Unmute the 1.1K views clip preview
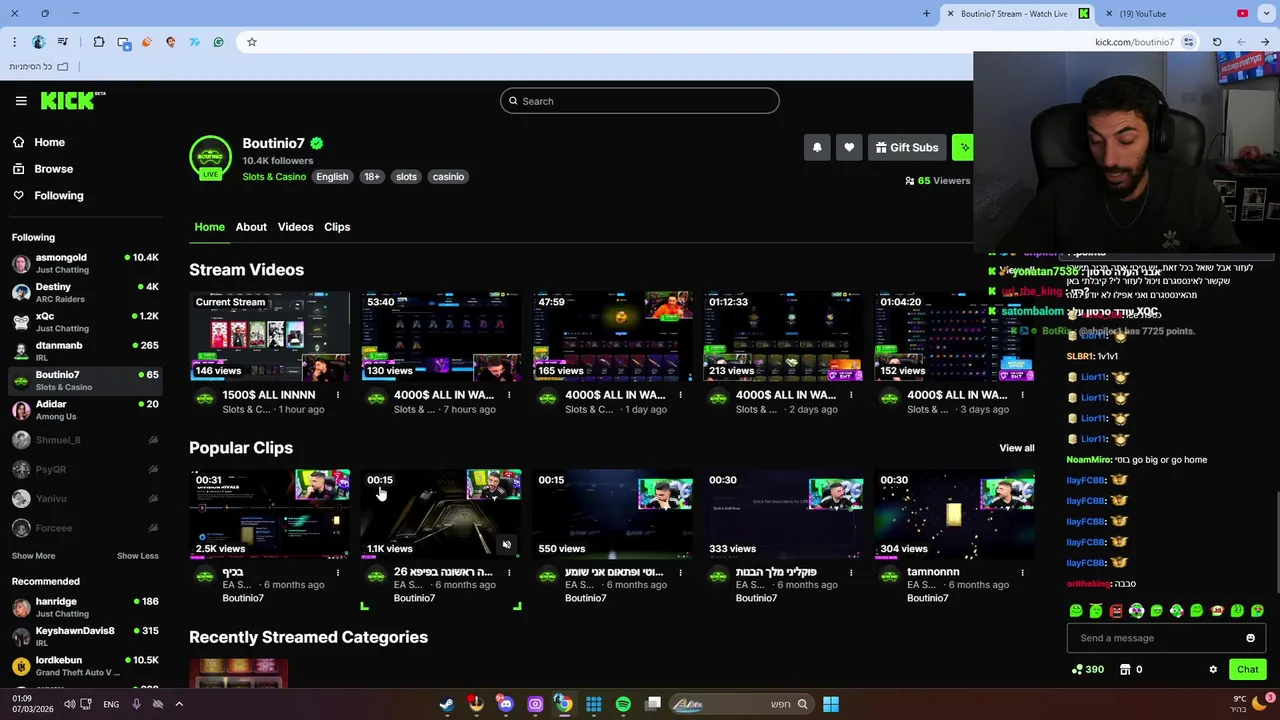Viewport: 1280px width, 720px height. (x=507, y=545)
